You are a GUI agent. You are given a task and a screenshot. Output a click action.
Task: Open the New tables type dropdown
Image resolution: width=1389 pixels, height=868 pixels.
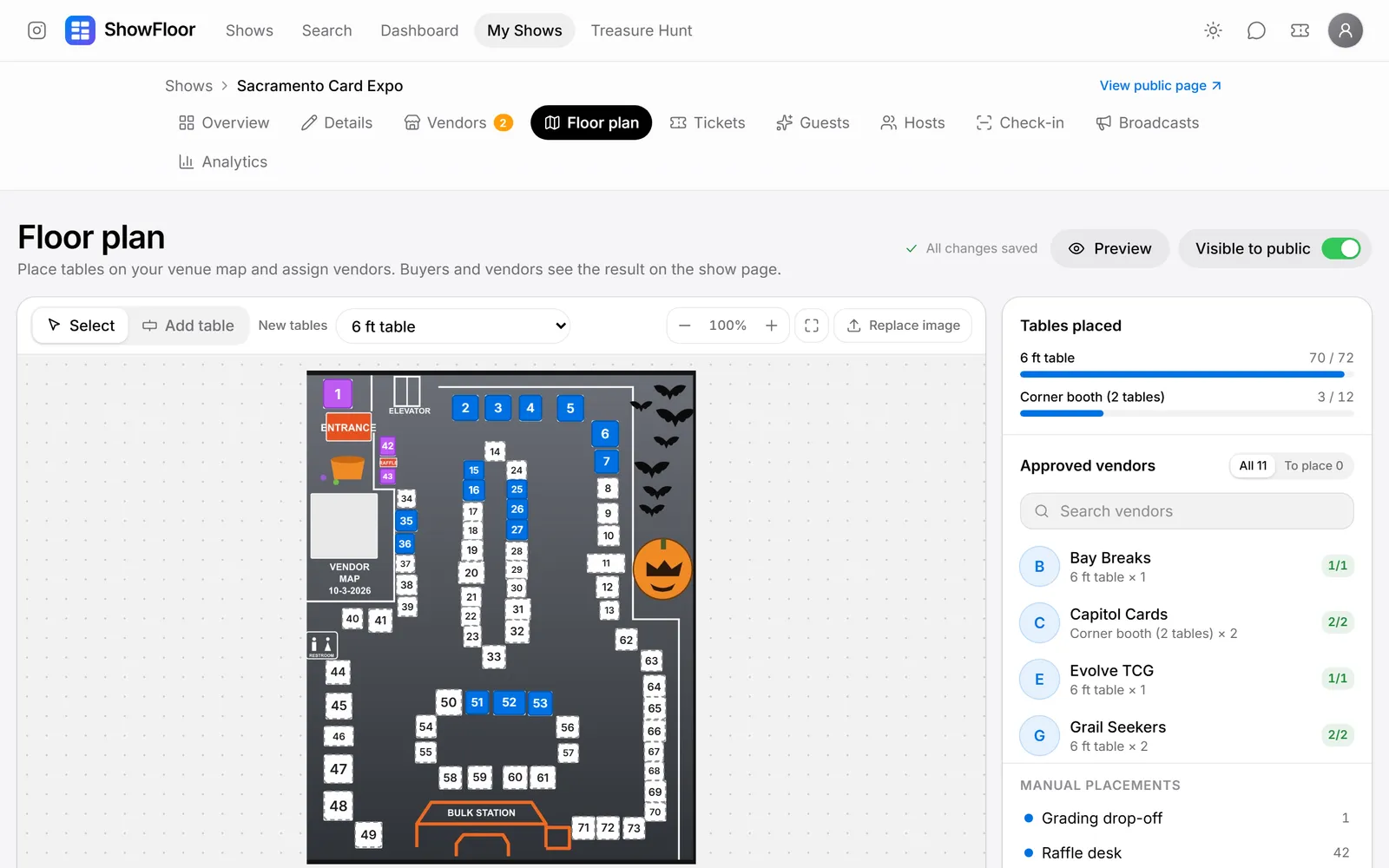(453, 326)
